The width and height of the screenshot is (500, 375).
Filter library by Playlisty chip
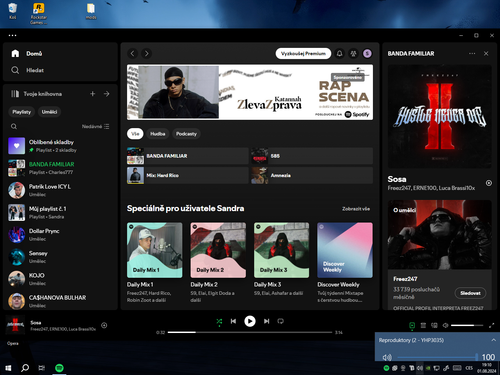pyautogui.click(x=22, y=112)
